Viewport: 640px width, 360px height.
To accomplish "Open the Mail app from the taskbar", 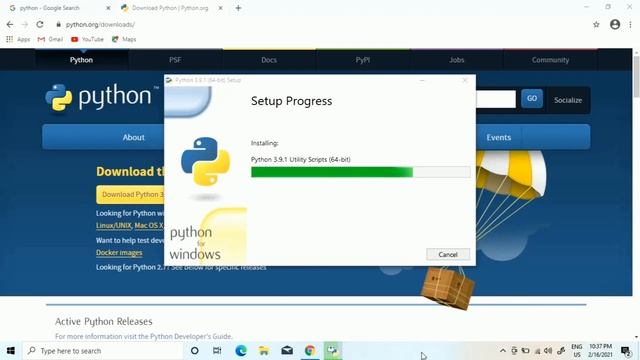I will [287, 351].
